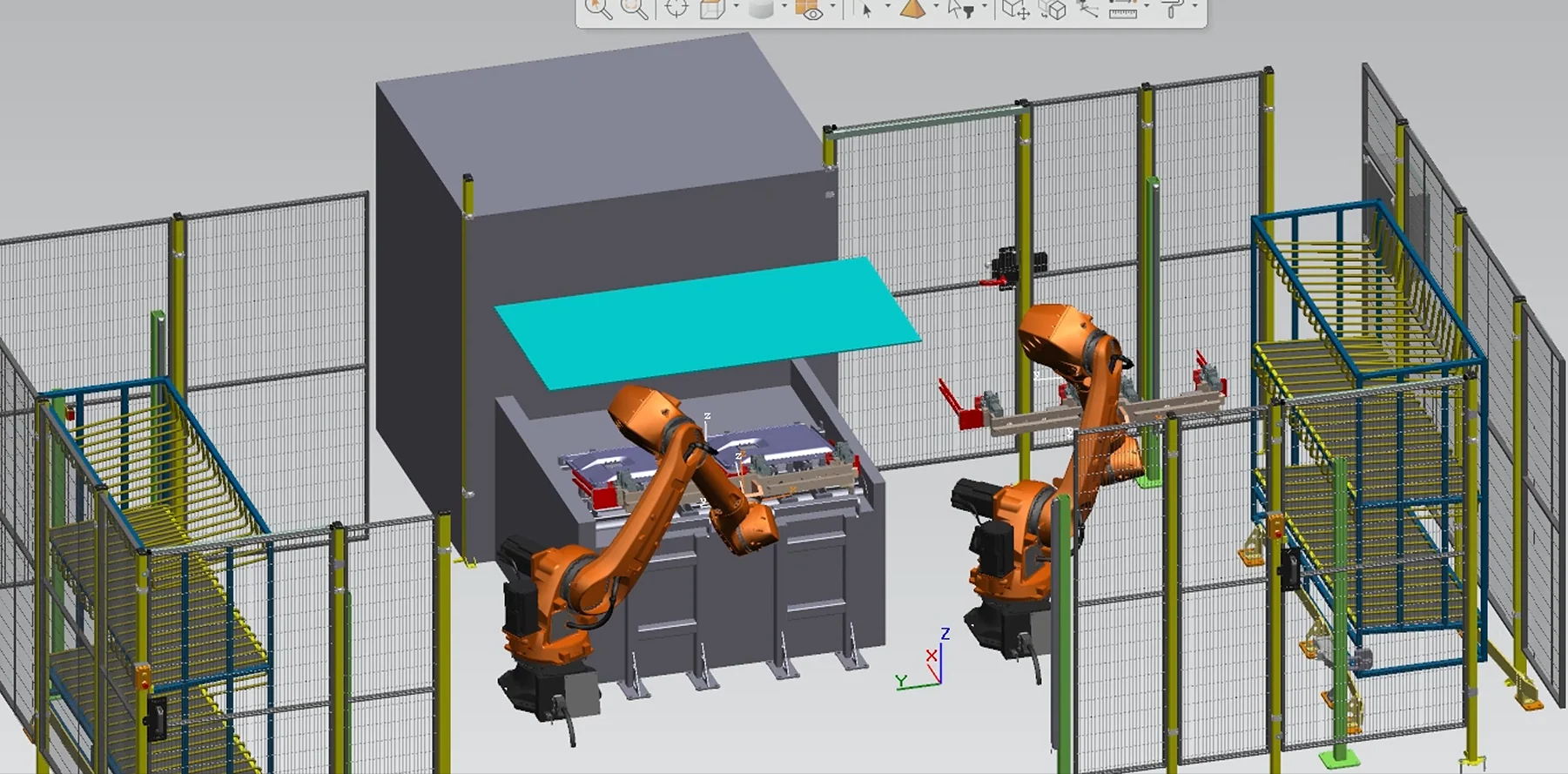
Task: Click the orange pyramid pick level icon
Action: click(912, 8)
